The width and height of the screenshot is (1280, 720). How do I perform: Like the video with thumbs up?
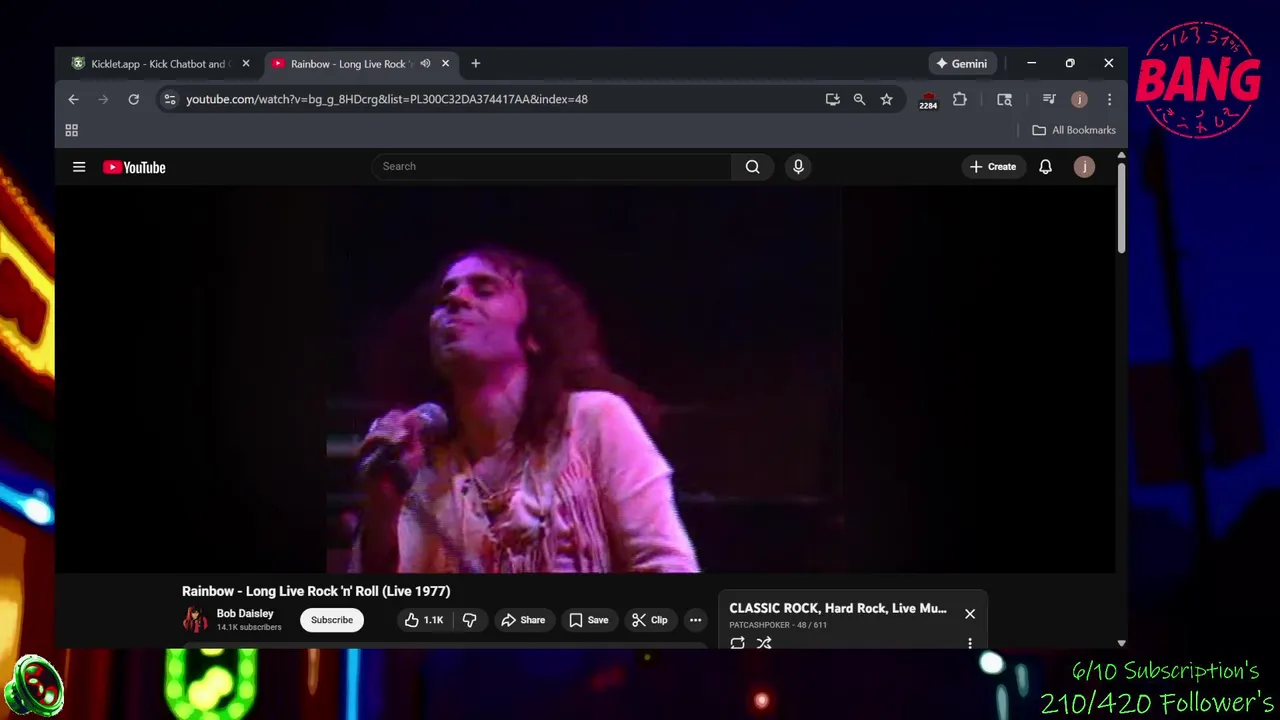(423, 620)
